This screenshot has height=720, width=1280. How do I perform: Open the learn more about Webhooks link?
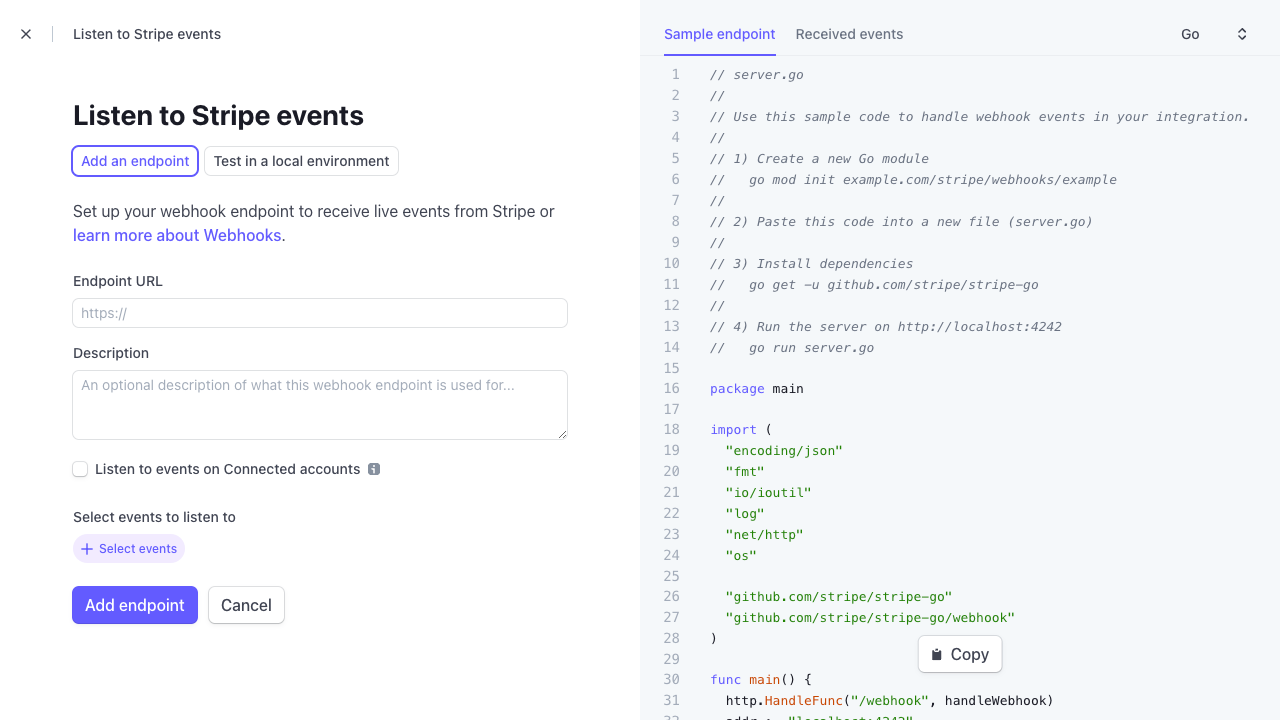point(177,236)
